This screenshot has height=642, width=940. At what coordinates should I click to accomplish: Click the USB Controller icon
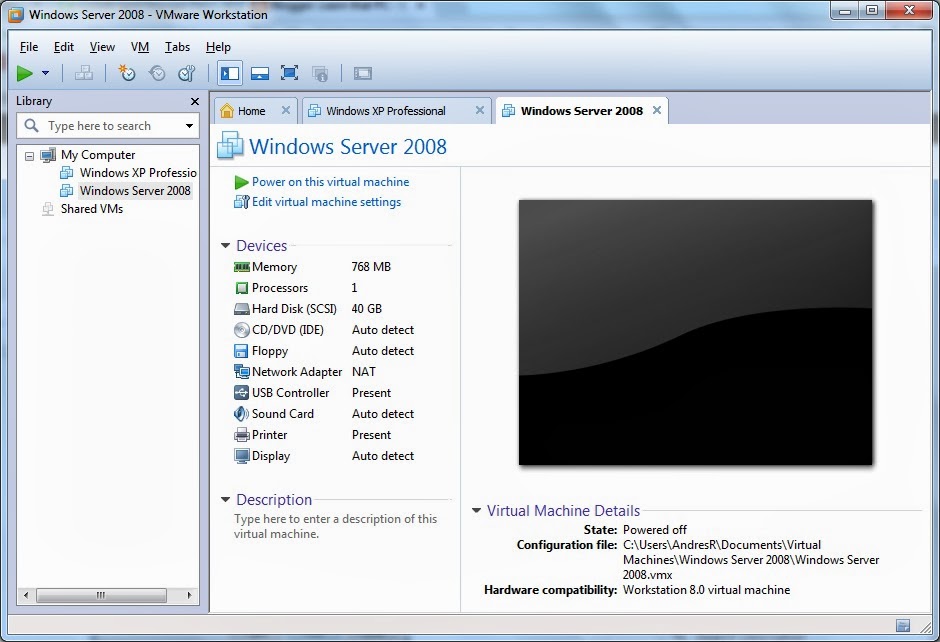click(x=241, y=393)
